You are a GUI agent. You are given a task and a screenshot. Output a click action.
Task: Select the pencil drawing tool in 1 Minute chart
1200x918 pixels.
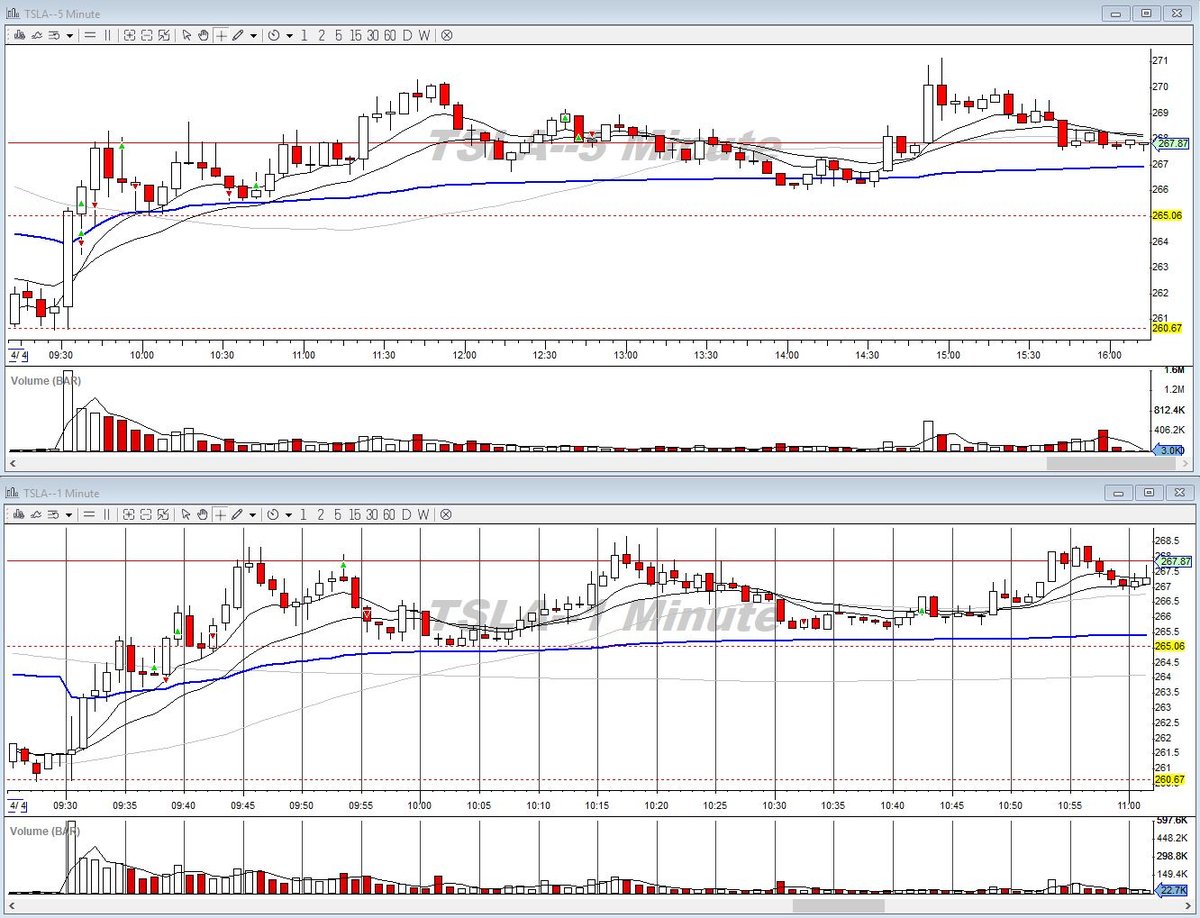(237, 515)
